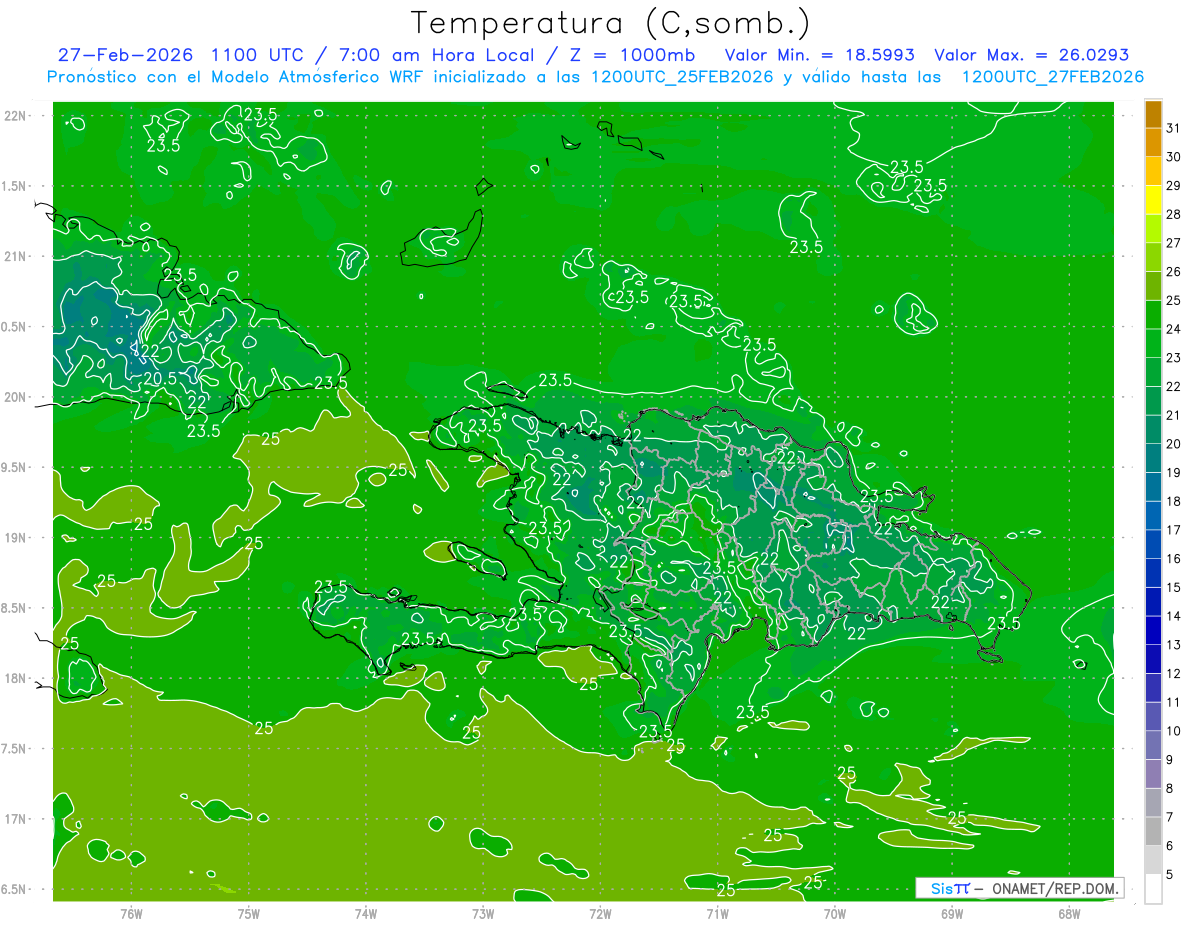Screen dimensions: 1200x927
Task: Click the '22N' latitude axis label
Action: click(x=16, y=115)
